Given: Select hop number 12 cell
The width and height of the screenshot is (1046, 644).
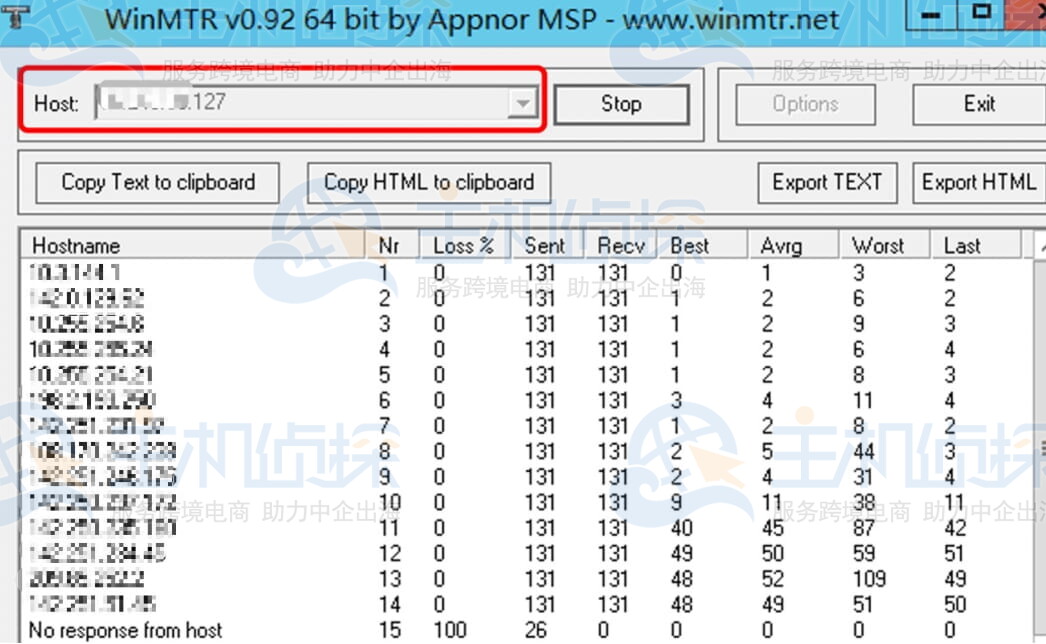Looking at the screenshot, I should coord(390,553).
